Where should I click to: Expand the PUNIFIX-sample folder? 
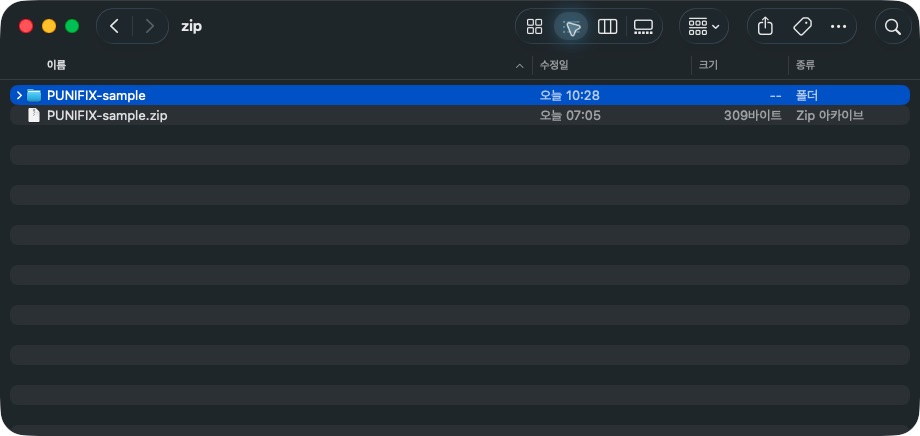19,95
